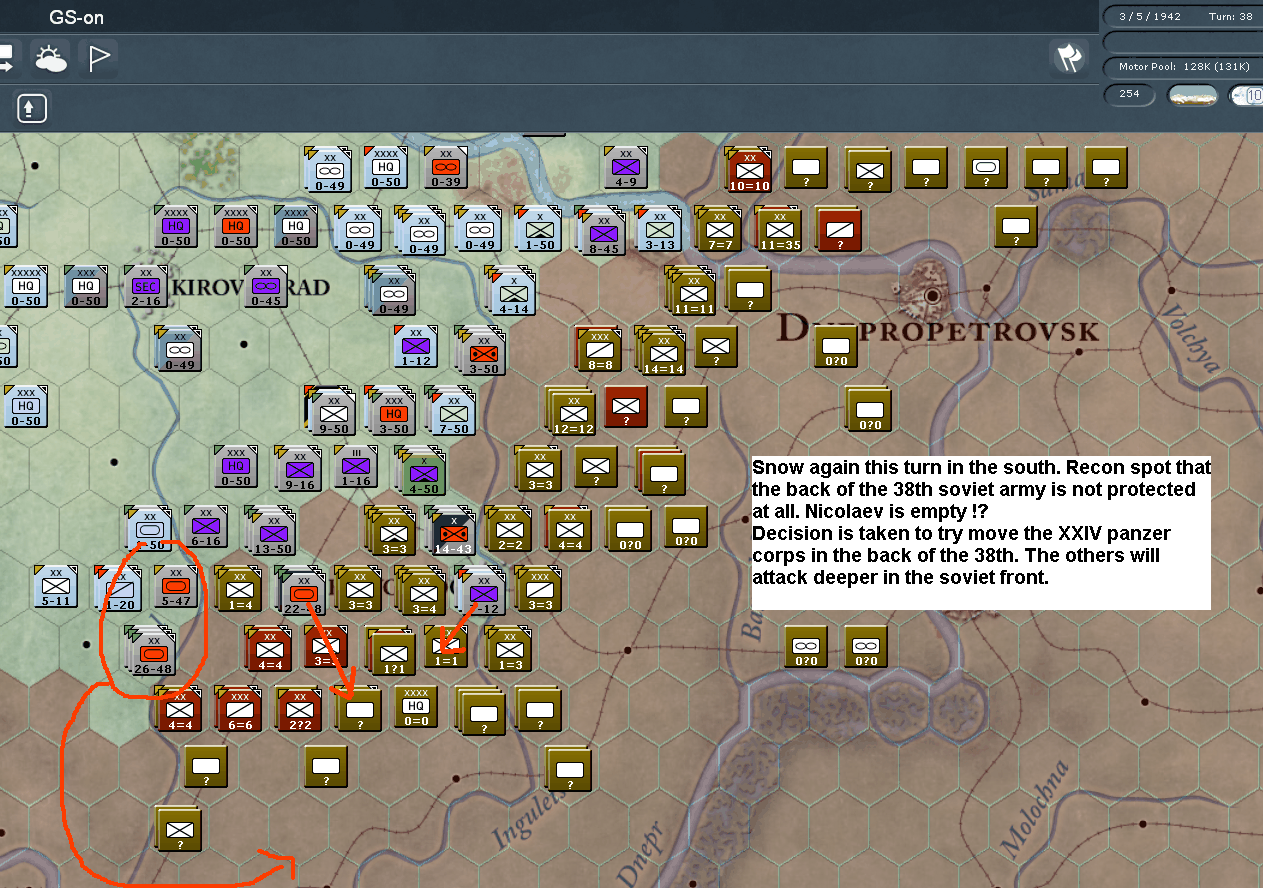Select the unknown Soviet unit with oval symbol
1263x888 pixels.
[986, 168]
